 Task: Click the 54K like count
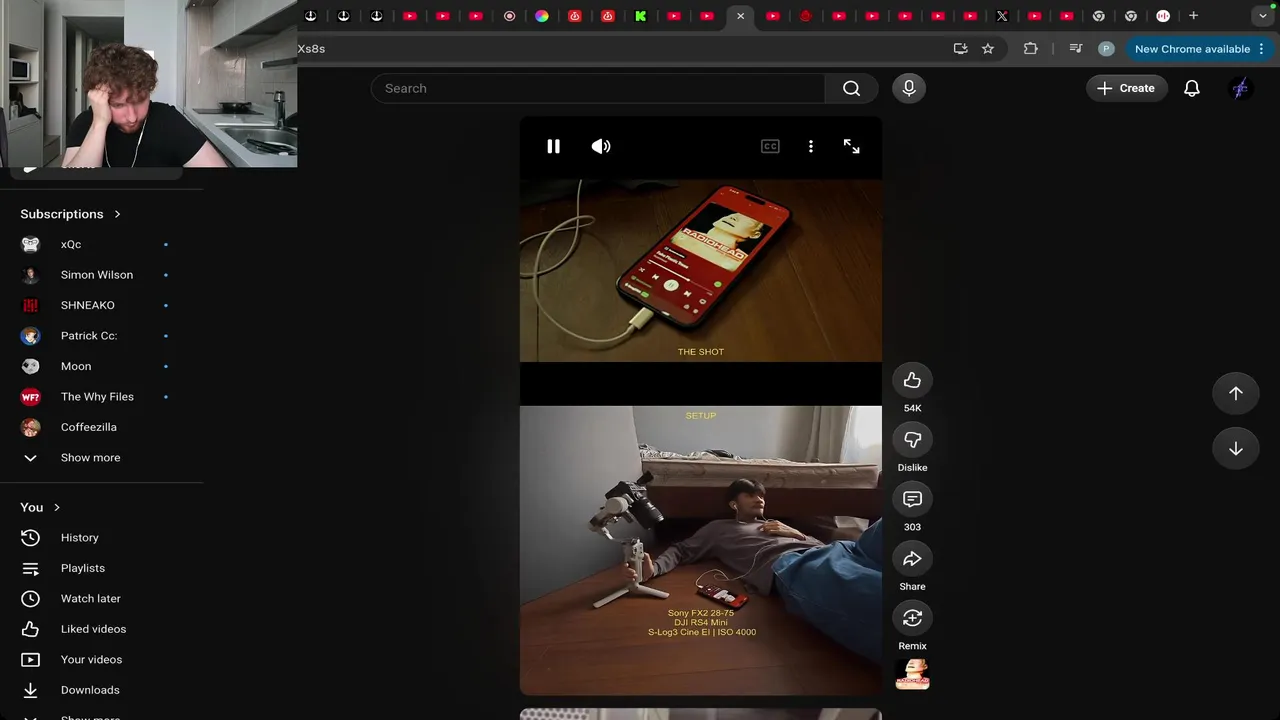[x=912, y=408]
